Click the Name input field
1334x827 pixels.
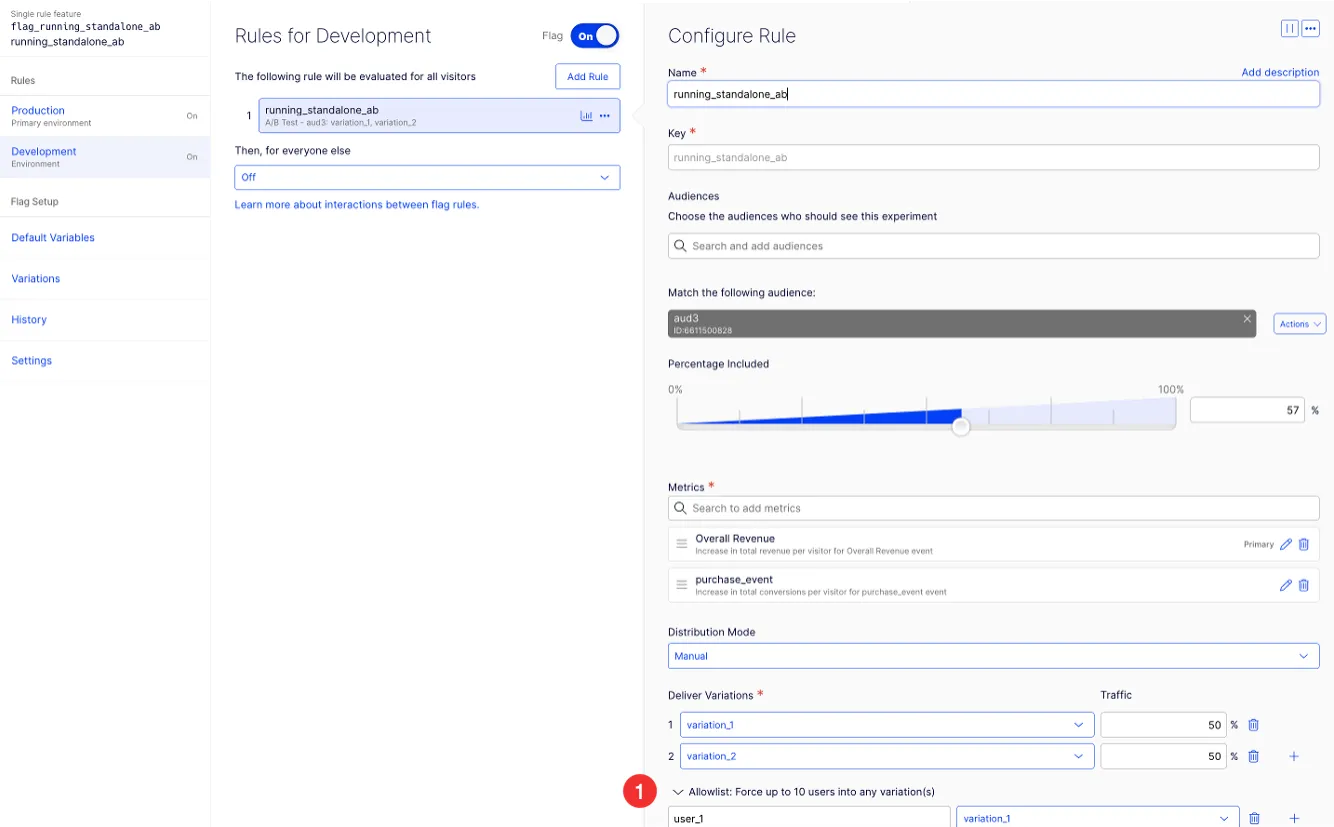click(993, 94)
